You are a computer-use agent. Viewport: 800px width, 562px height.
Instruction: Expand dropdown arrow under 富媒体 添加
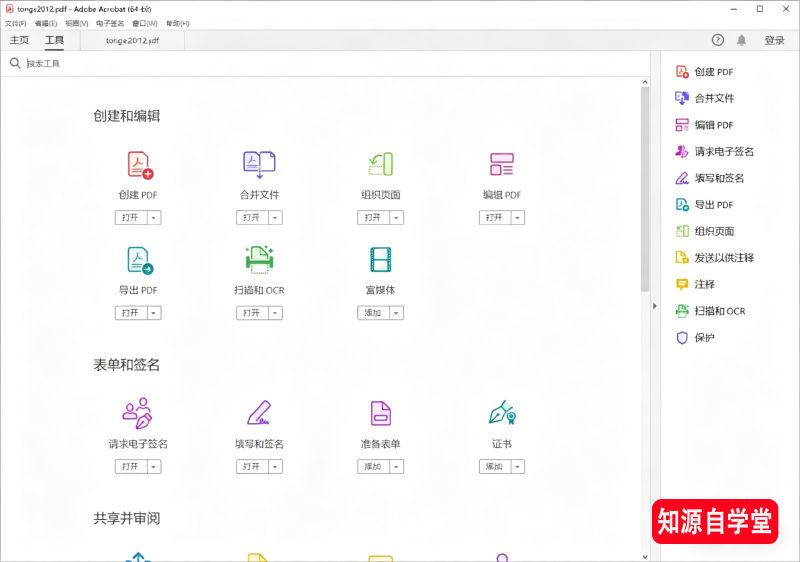(x=396, y=313)
